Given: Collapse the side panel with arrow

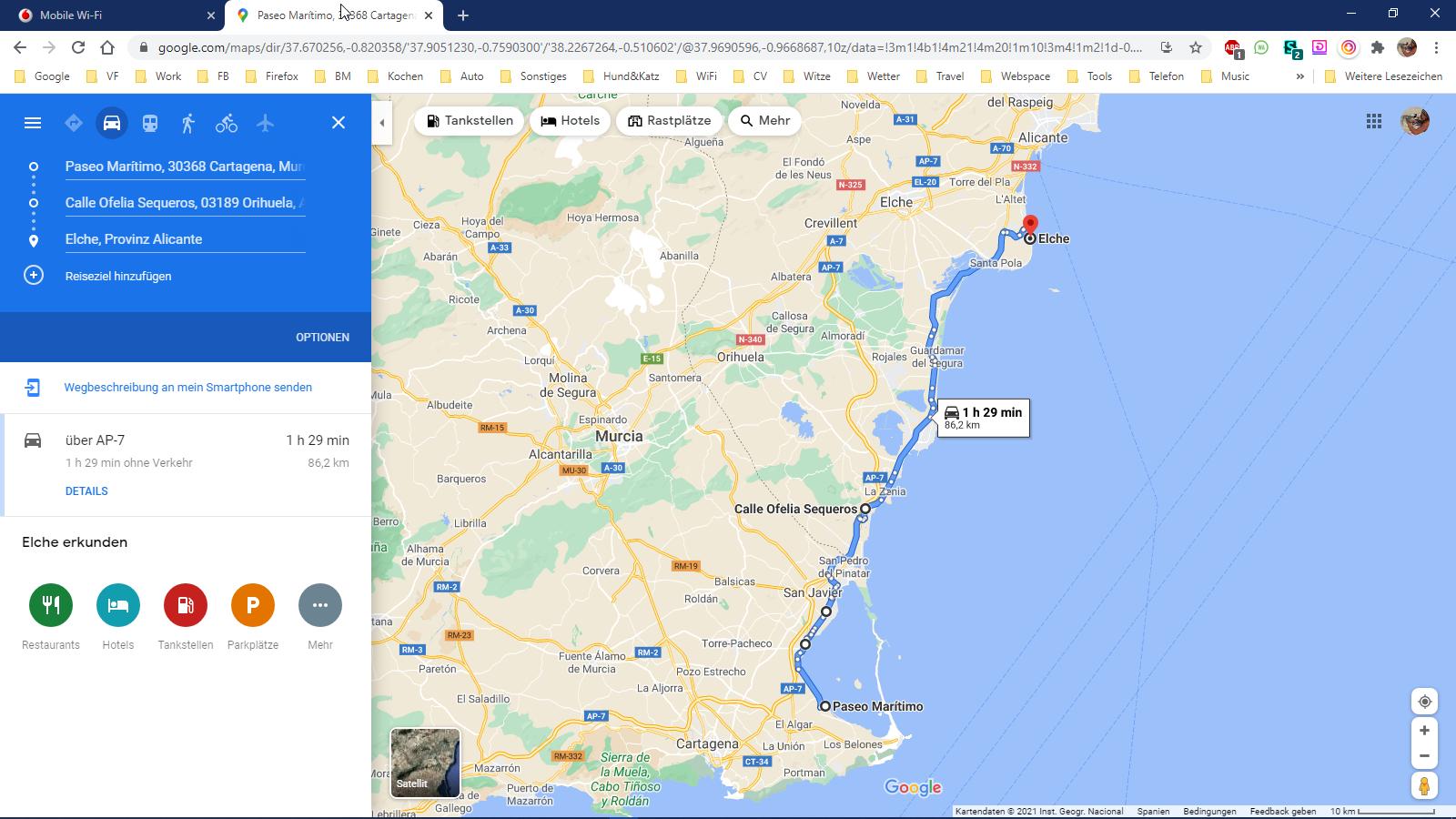Looking at the screenshot, I should [x=382, y=123].
